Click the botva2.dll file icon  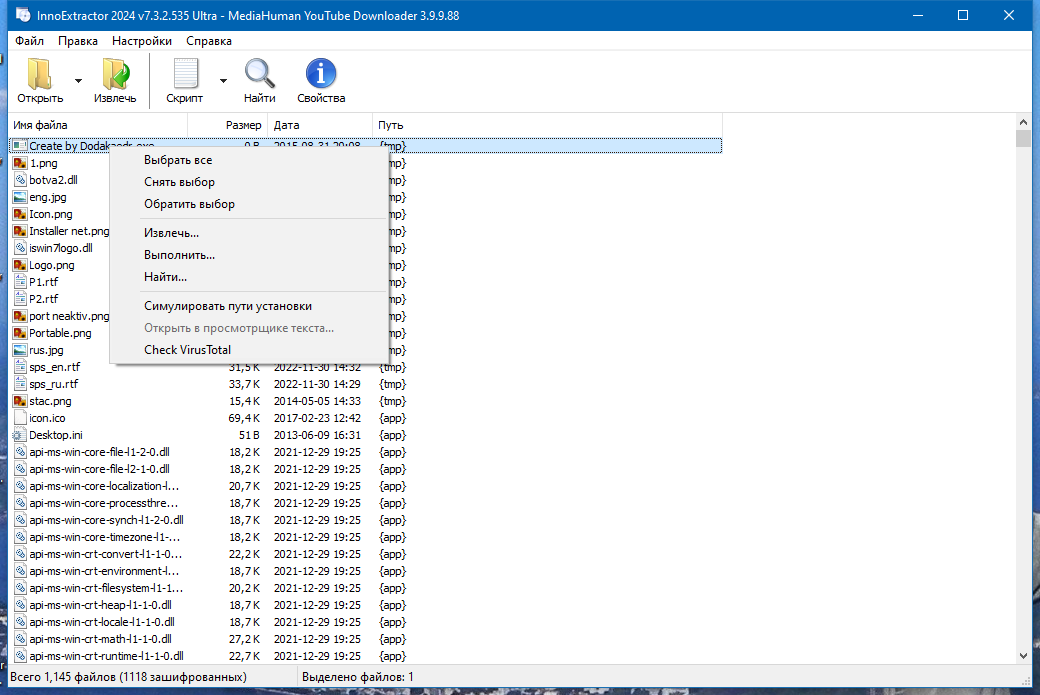click(20, 180)
